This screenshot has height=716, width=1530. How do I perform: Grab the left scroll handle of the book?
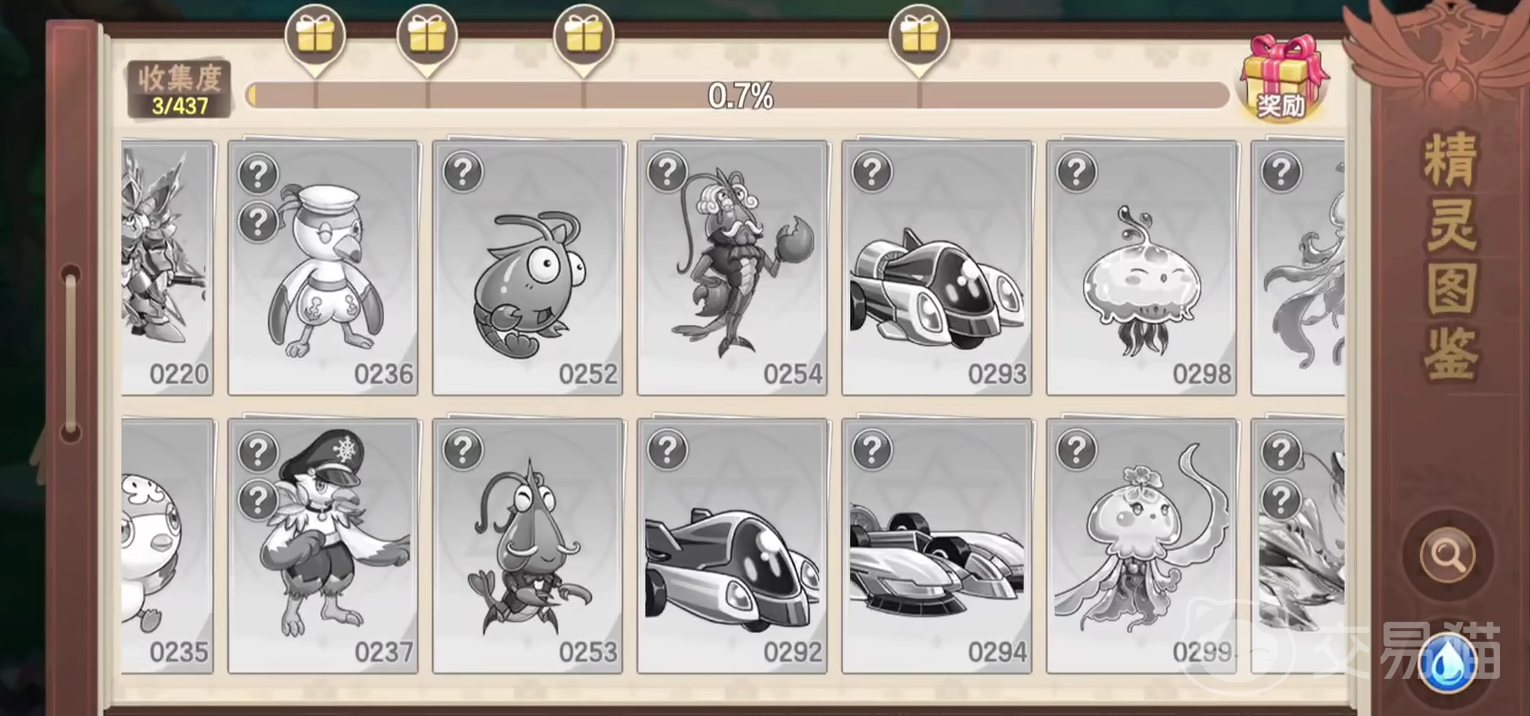(71, 354)
